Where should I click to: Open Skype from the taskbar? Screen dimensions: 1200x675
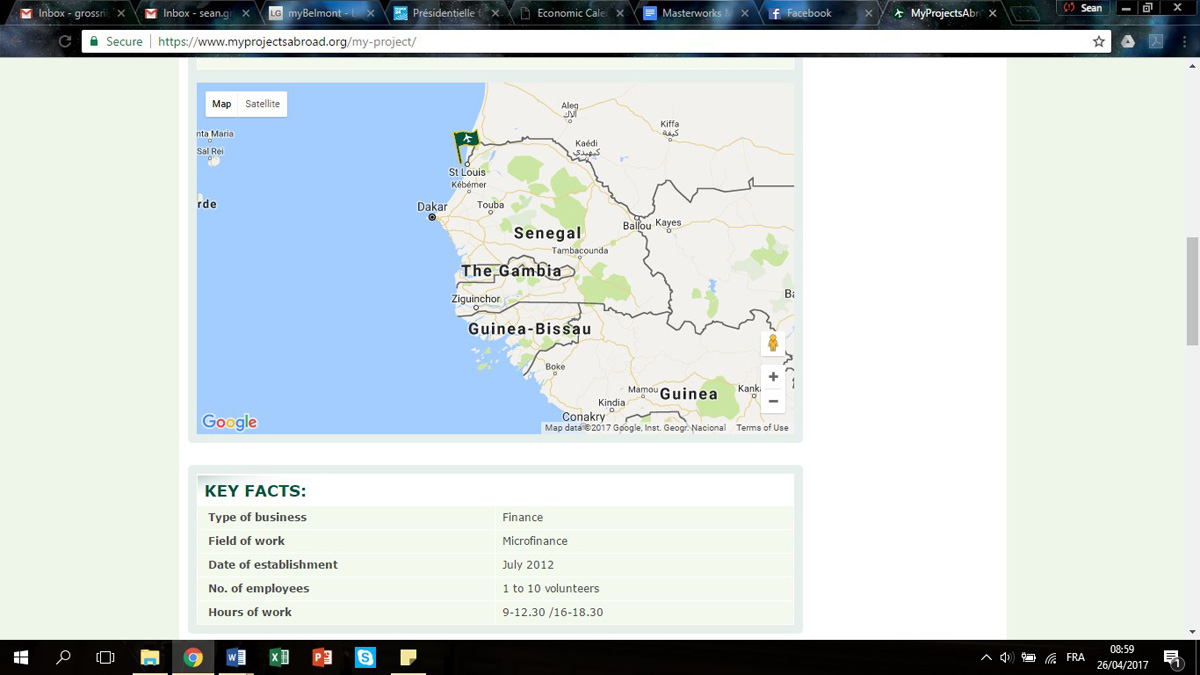pyautogui.click(x=365, y=657)
